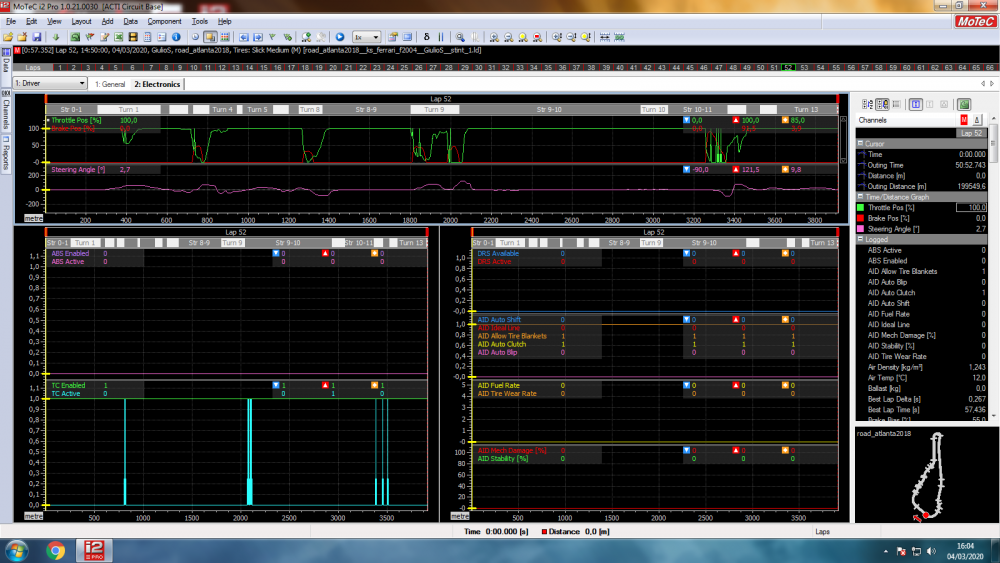This screenshot has width=1000, height=563.
Task: Select the Air Temp [°C] channel row
Action: [922, 377]
